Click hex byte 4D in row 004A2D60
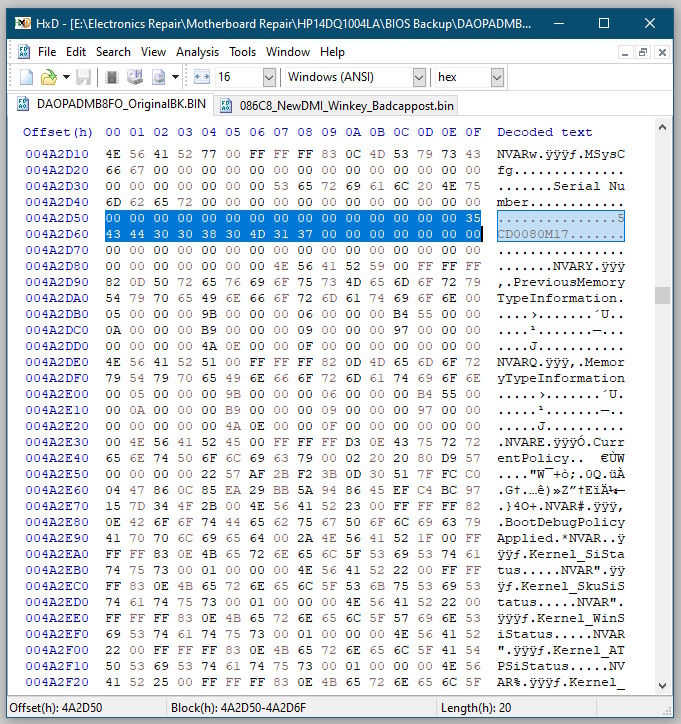 click(257, 234)
